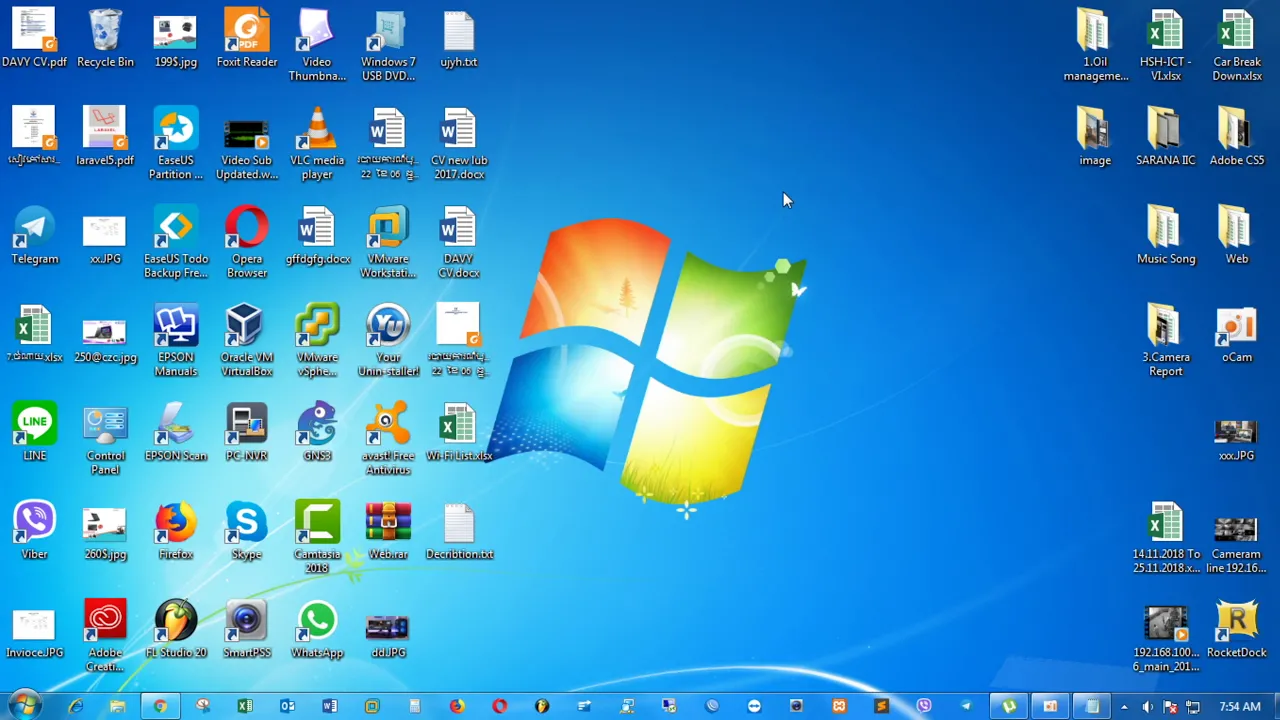Select the VMware Workstation desktop shortcut
The width and height of the screenshot is (1280, 720).
pyautogui.click(x=388, y=242)
